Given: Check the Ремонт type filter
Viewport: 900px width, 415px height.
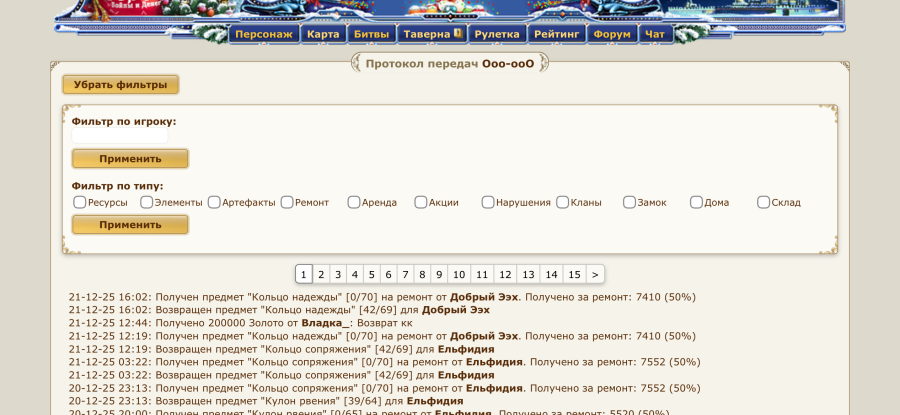Looking at the screenshot, I should (287, 202).
